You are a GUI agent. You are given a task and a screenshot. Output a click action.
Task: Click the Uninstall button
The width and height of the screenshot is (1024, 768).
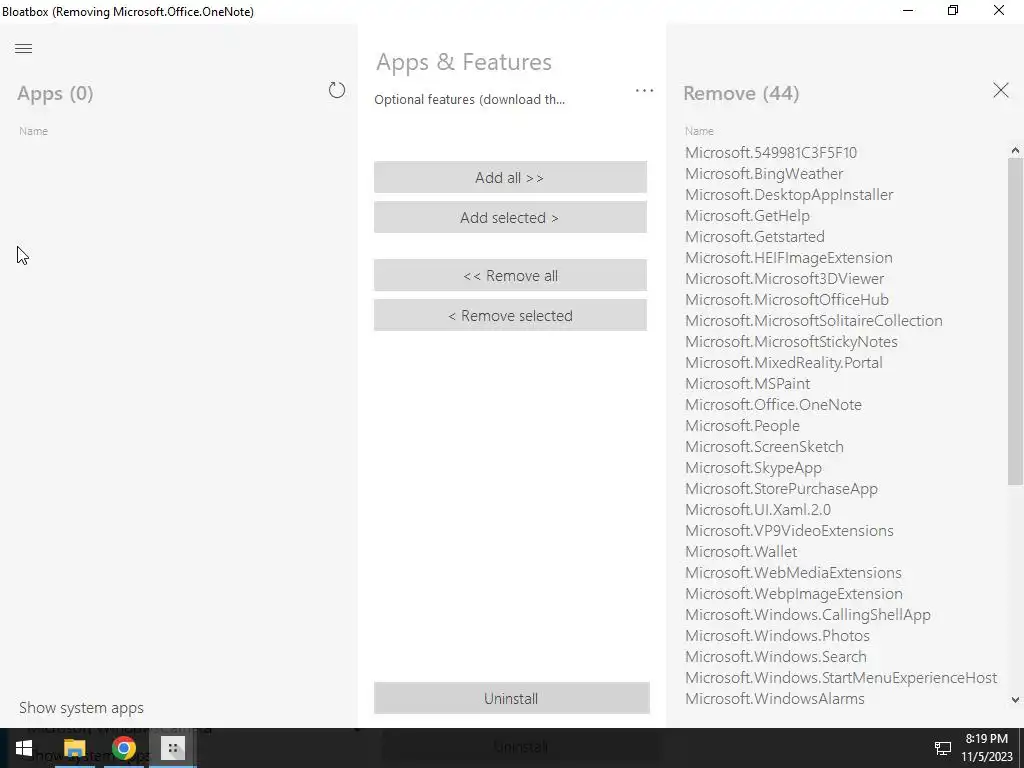click(511, 698)
